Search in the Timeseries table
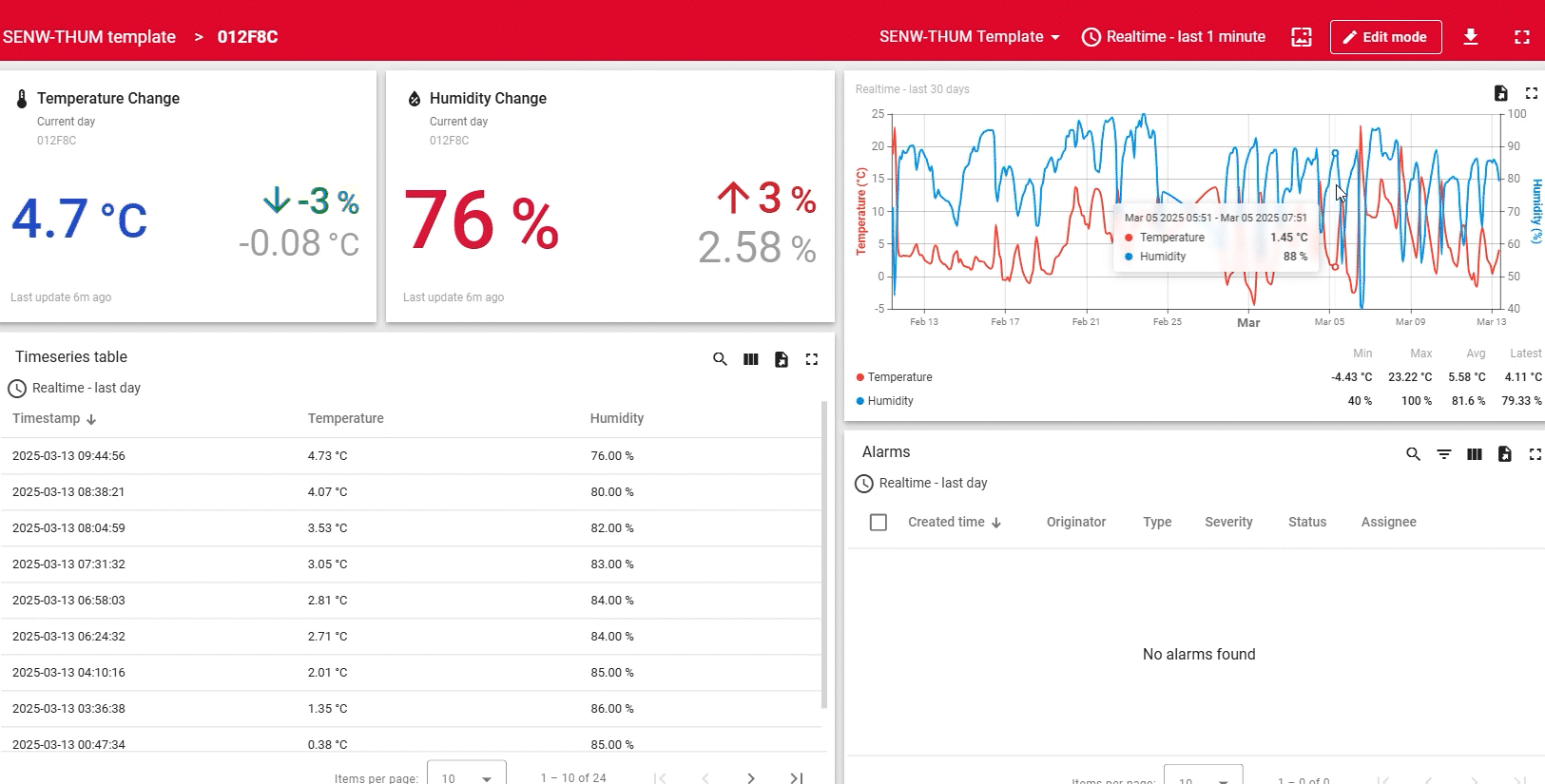The height and width of the screenshot is (784, 1545). (720, 359)
